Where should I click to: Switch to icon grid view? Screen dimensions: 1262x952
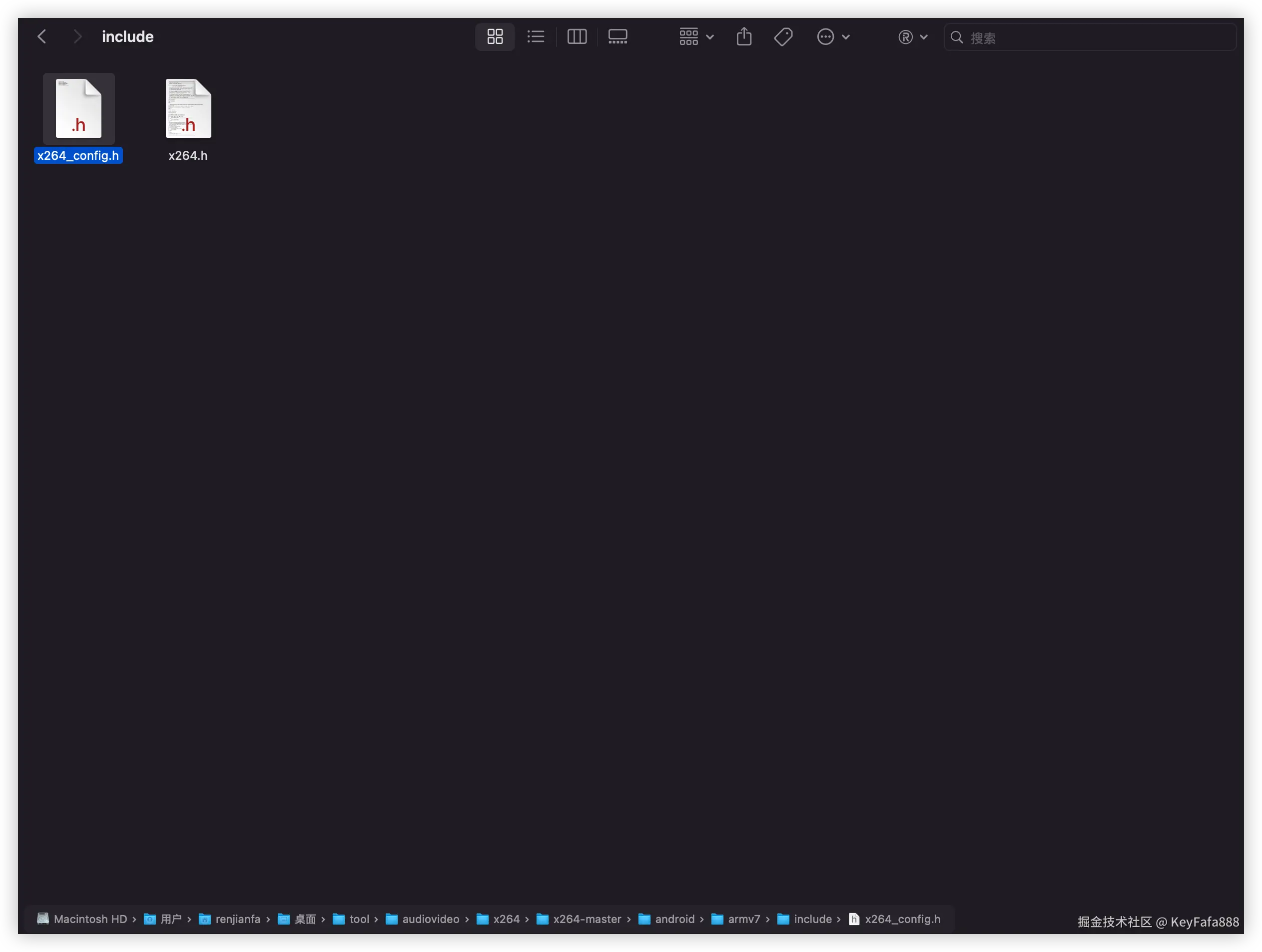pyautogui.click(x=495, y=37)
